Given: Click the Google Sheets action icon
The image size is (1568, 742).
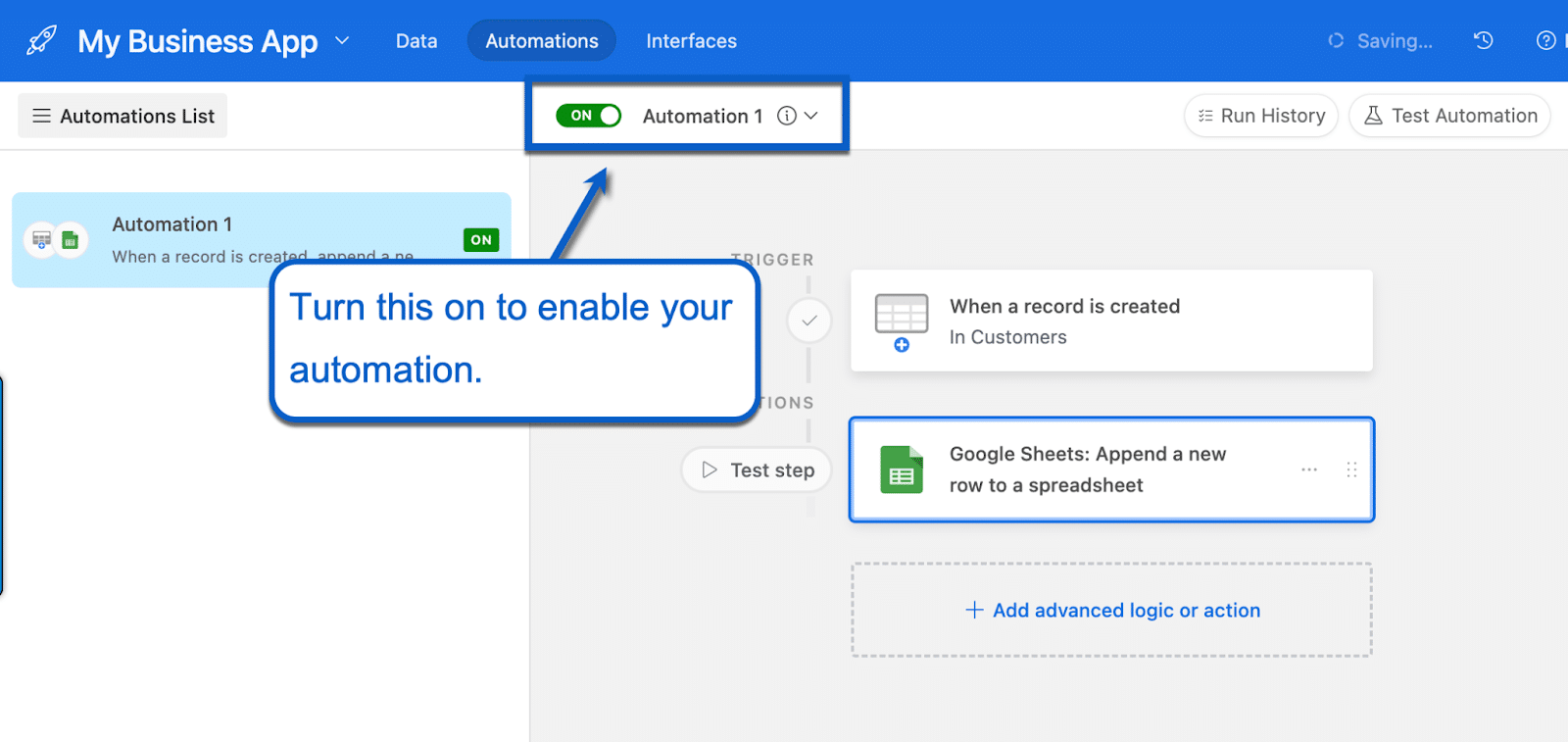Looking at the screenshot, I should pyautogui.click(x=901, y=470).
